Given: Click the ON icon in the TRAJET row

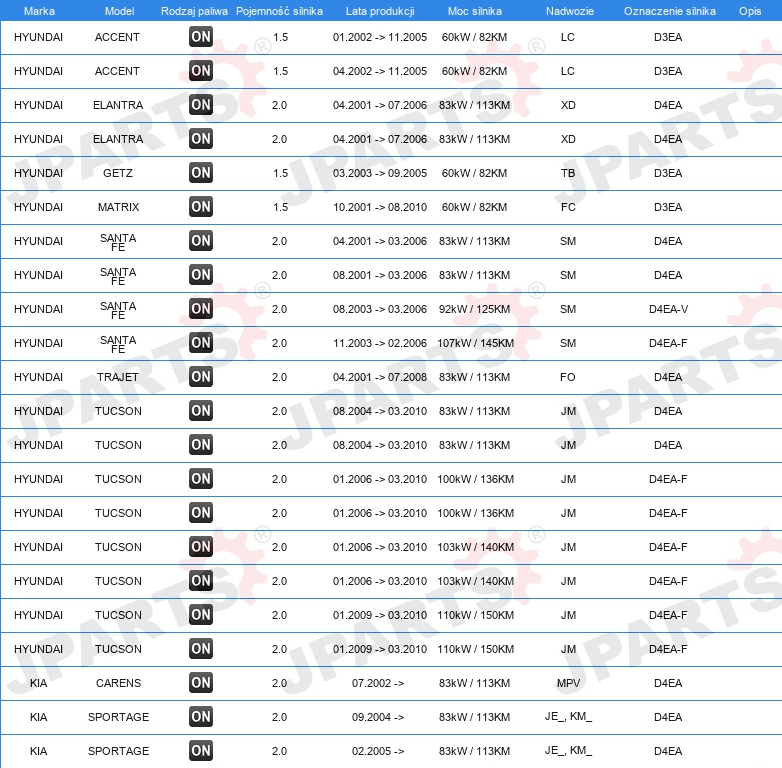Looking at the screenshot, I should click(201, 377).
